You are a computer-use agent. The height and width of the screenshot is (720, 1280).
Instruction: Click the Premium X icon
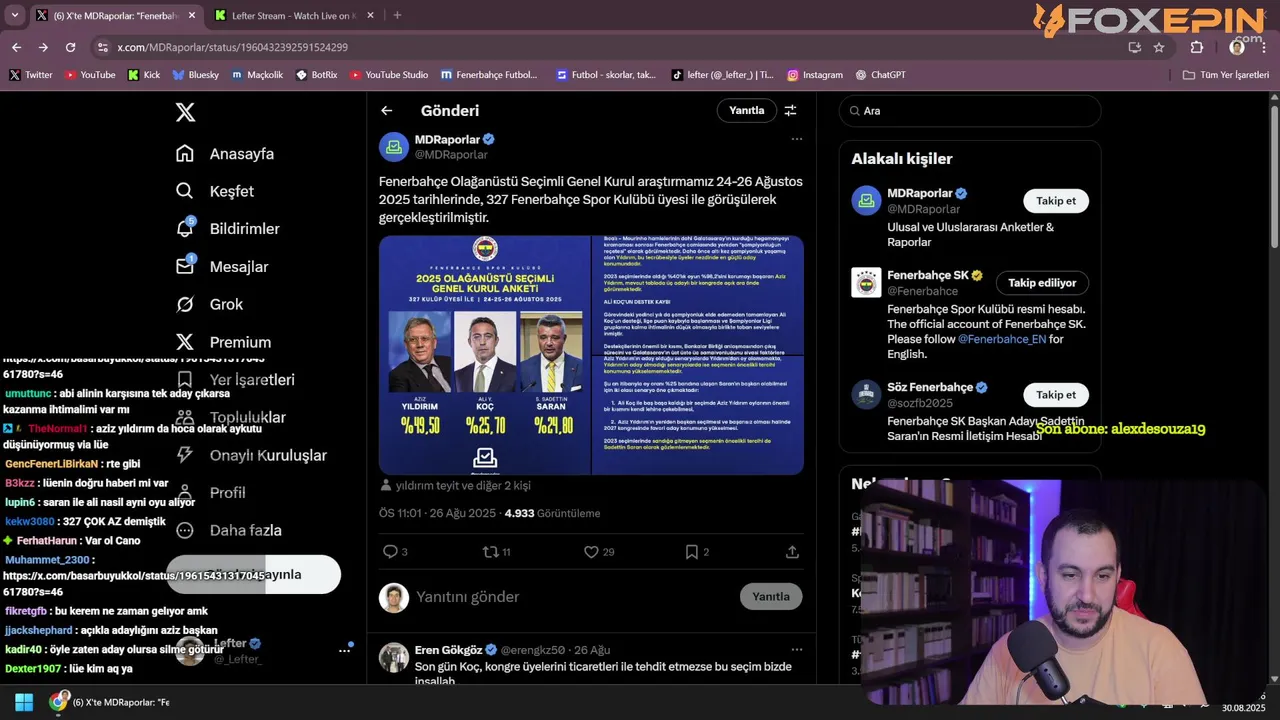pos(185,342)
